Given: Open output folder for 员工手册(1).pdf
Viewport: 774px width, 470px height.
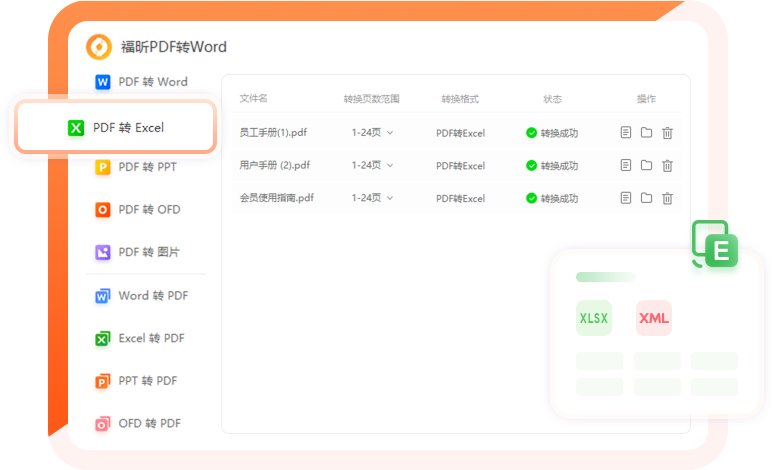Looking at the screenshot, I should [647, 132].
